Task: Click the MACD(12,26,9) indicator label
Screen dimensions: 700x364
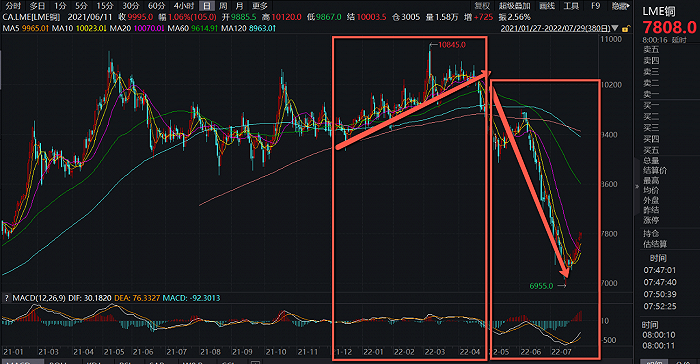Action: (39, 298)
